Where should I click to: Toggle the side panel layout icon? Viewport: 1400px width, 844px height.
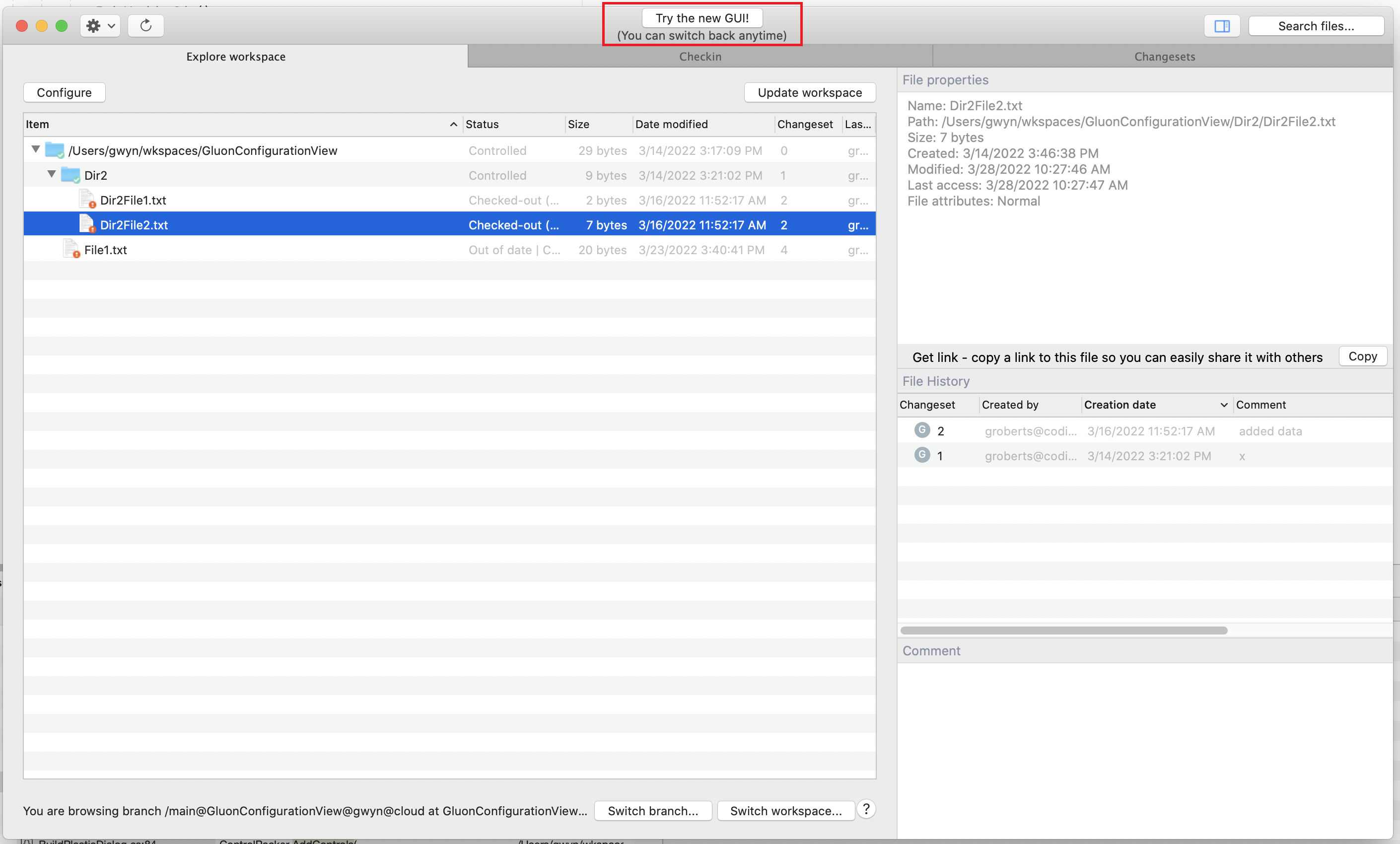pyautogui.click(x=1222, y=26)
